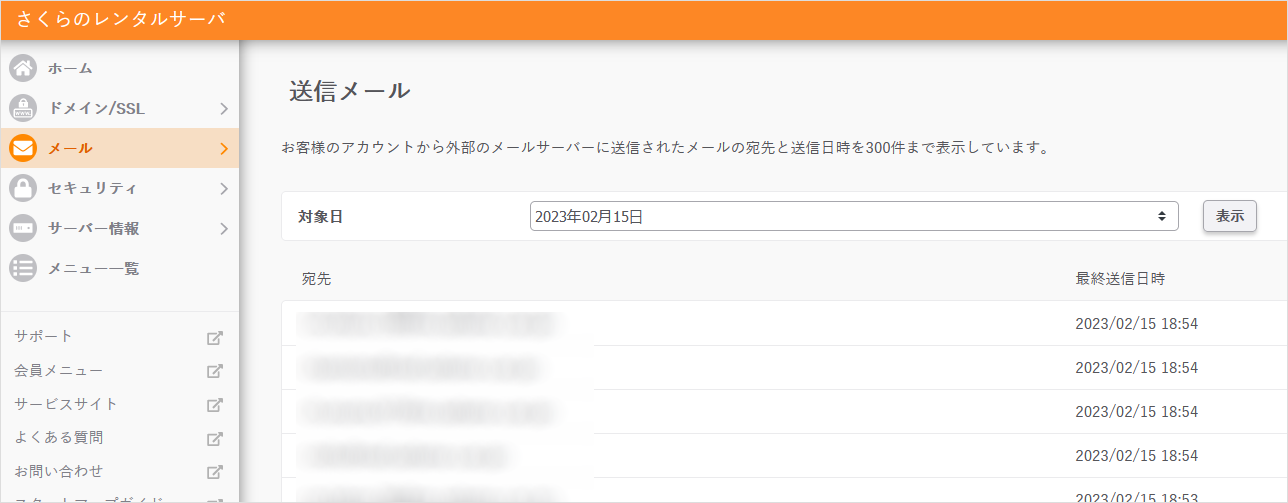The image size is (1288, 503).
Task: Open external link icon beside 会員メニュー
Action: [x=214, y=371]
